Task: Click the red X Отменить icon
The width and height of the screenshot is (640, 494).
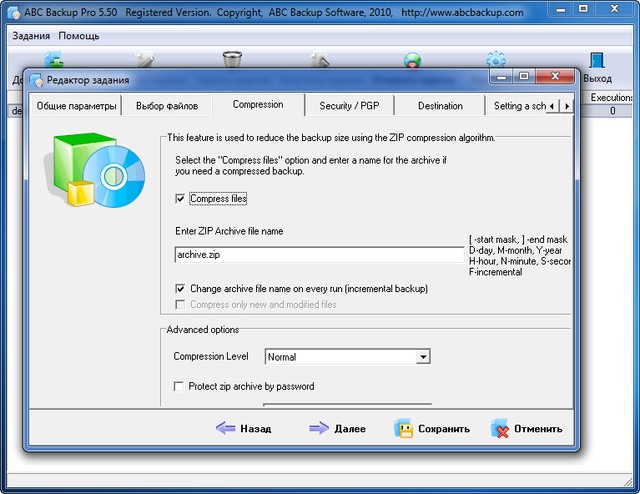Action: 501,429
